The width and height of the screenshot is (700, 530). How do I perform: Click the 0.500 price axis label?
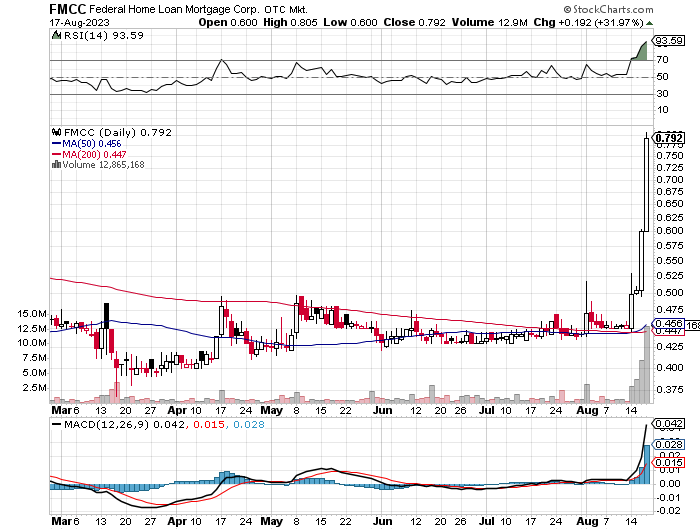click(x=670, y=292)
